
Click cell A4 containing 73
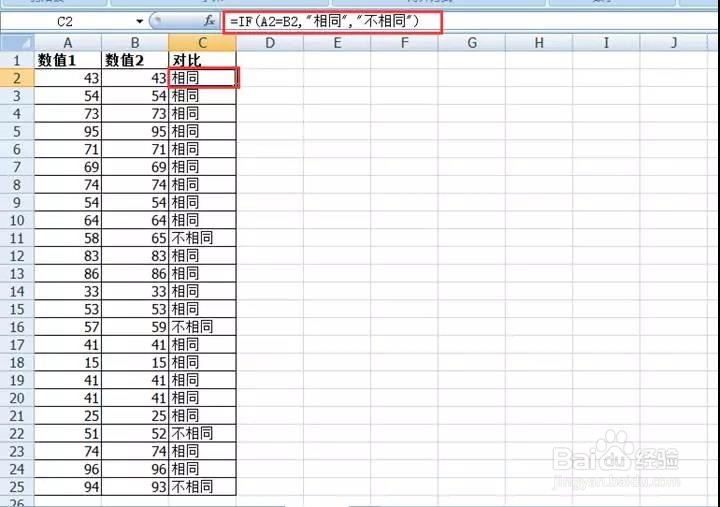coord(68,113)
